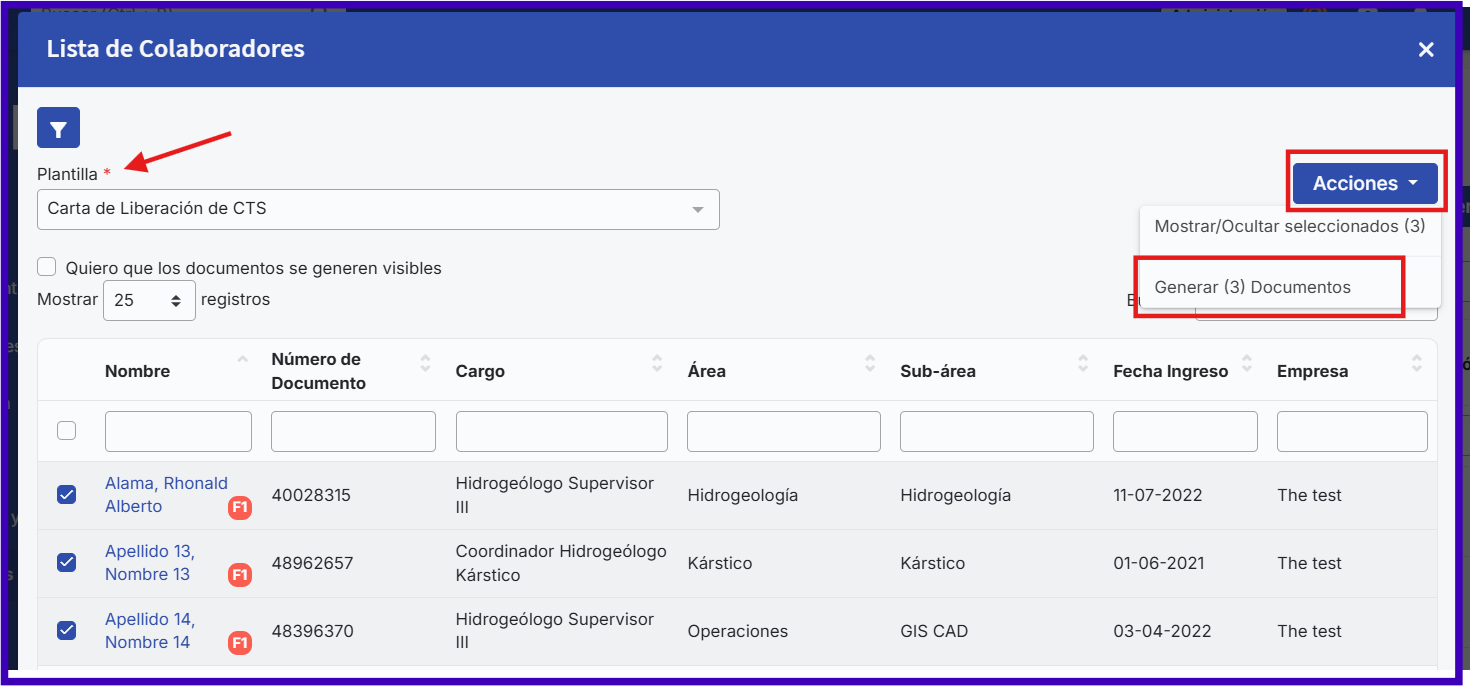Uncheck the Alama, Rhonald Alberto row
The width and height of the screenshot is (1470, 686).
point(66,495)
